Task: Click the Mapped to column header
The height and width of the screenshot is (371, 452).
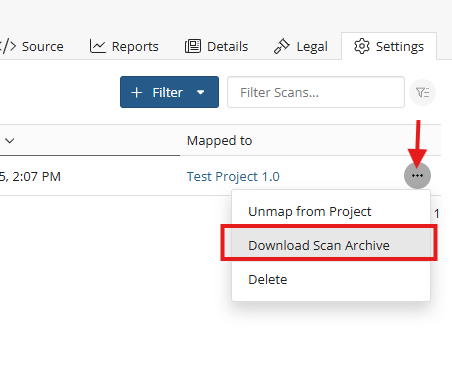Action: click(219, 141)
